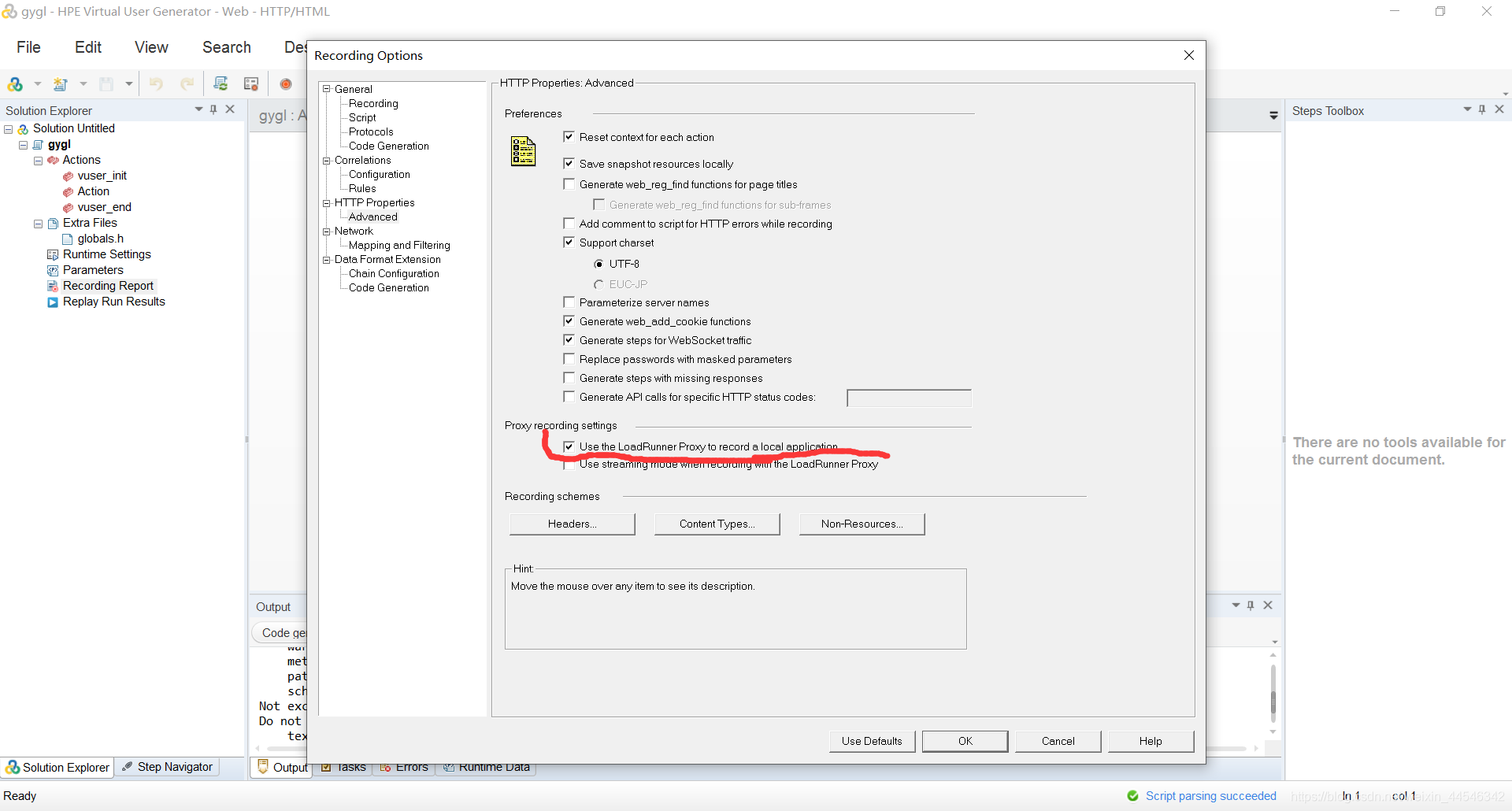1512x811 pixels.
Task: Click the Actions folder icon
Action: coord(53,161)
